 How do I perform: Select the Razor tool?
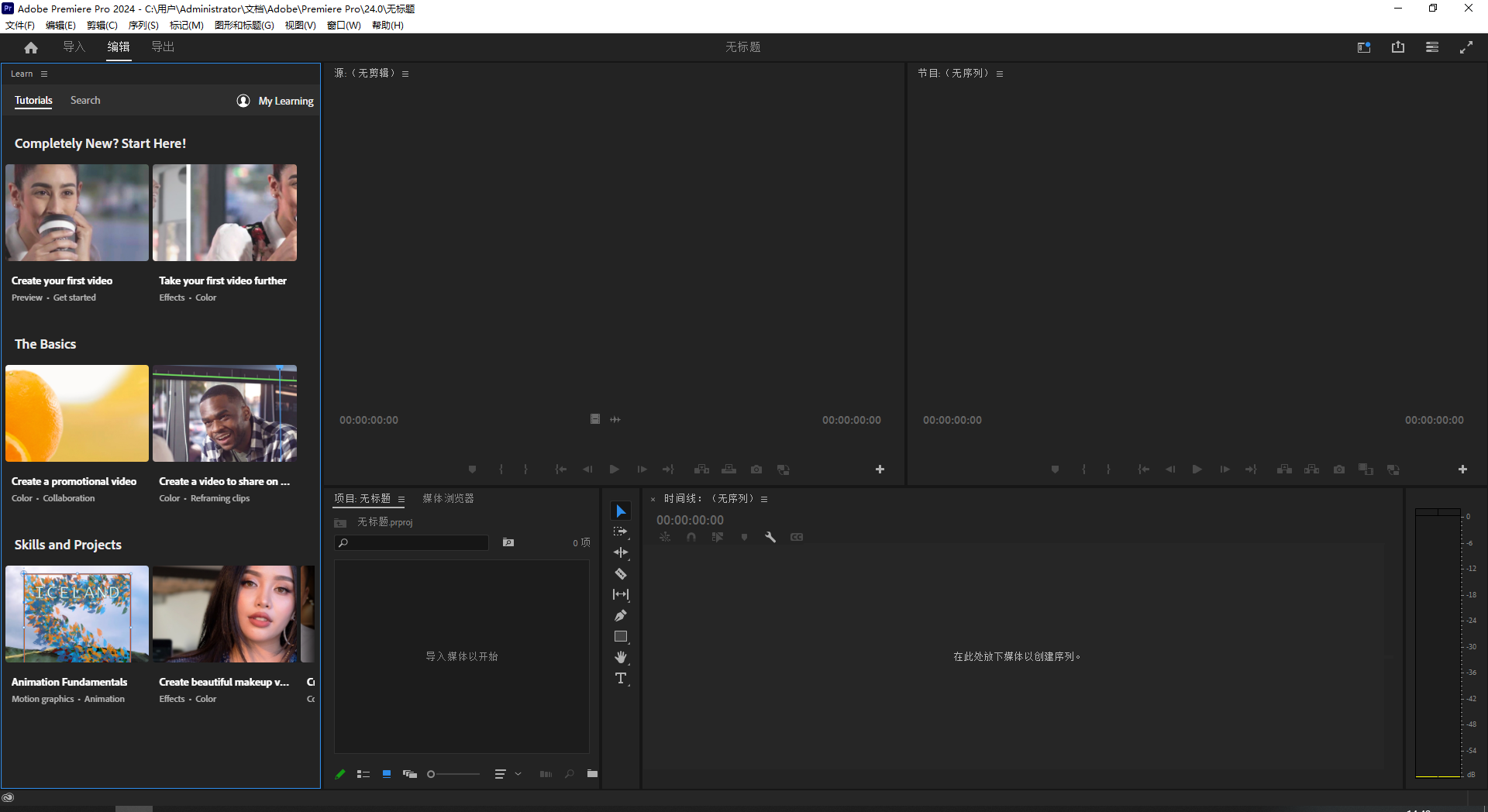[621, 573]
